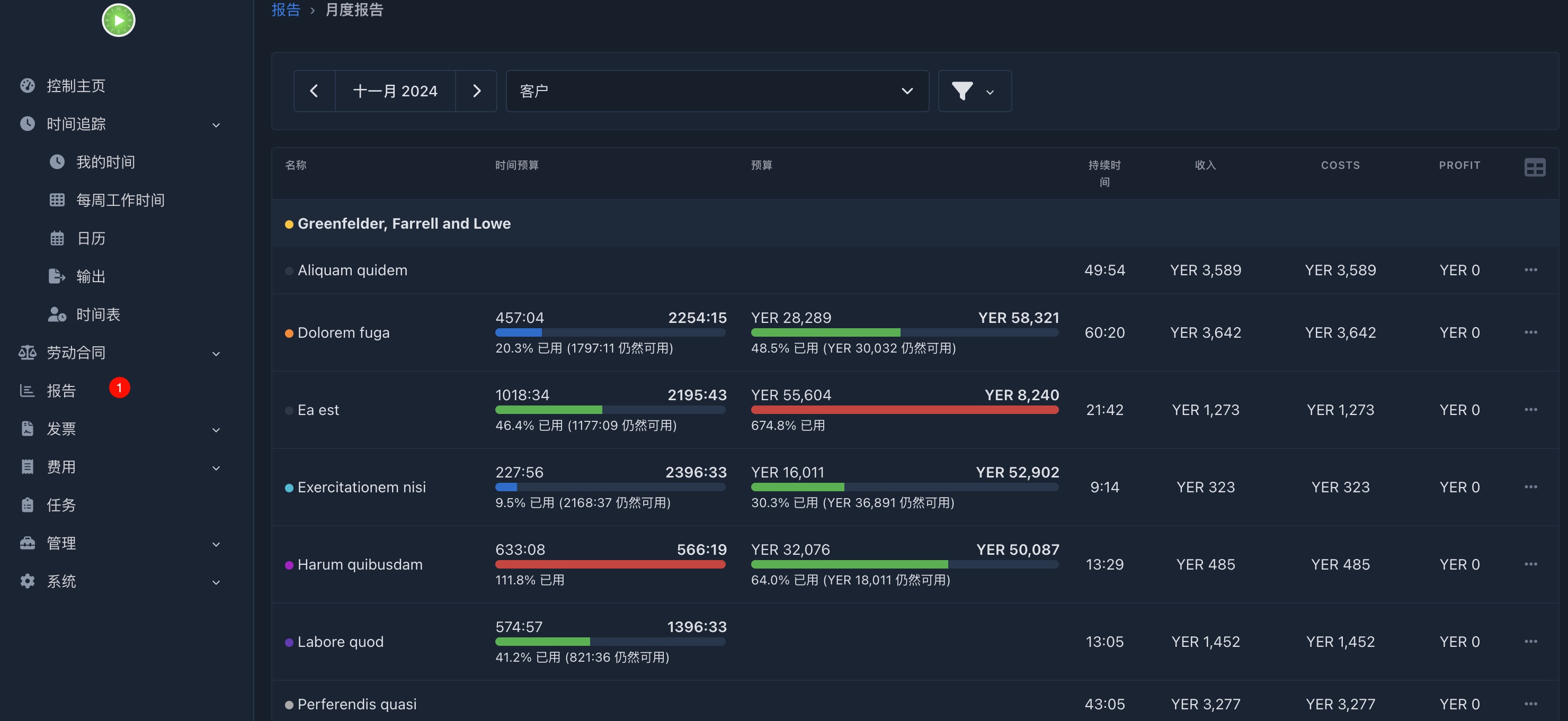This screenshot has height=721, width=1568.
Task: Collapse the 时间追踪 menu section
Action: pos(216,125)
